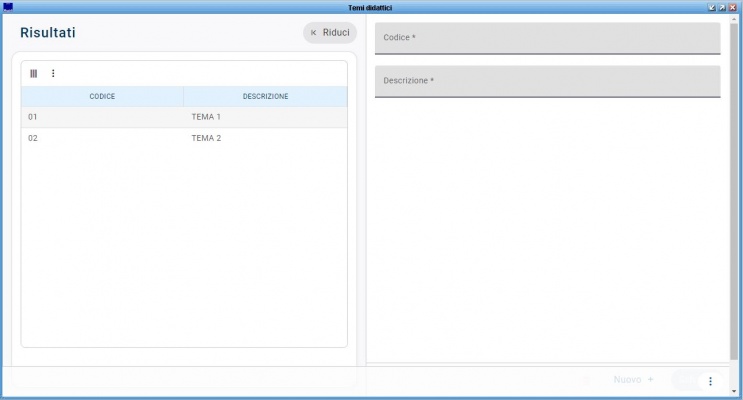The width and height of the screenshot is (743, 400).
Task: Focus the Descrizione input field
Action: (x=547, y=82)
